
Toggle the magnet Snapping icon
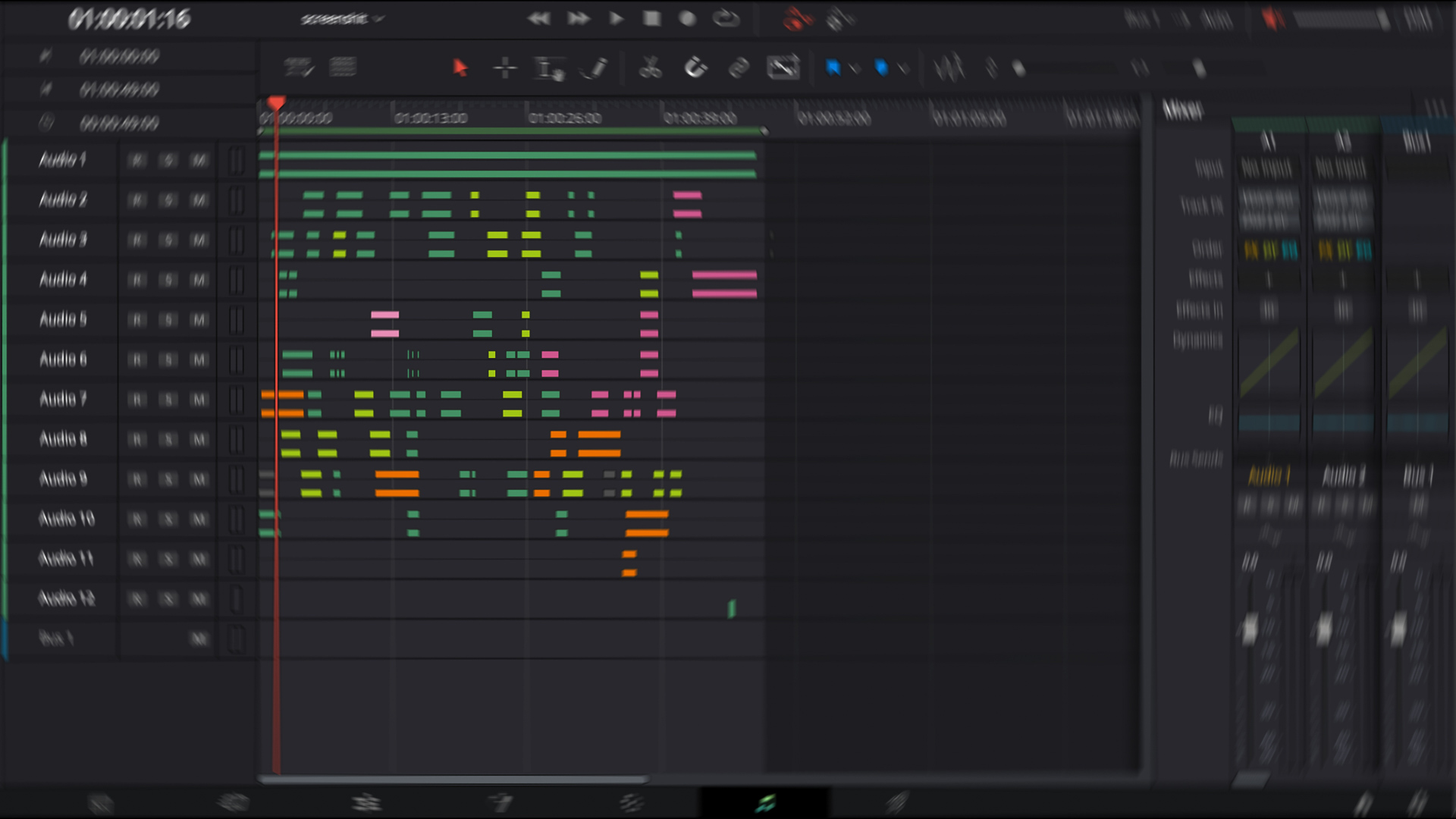695,68
